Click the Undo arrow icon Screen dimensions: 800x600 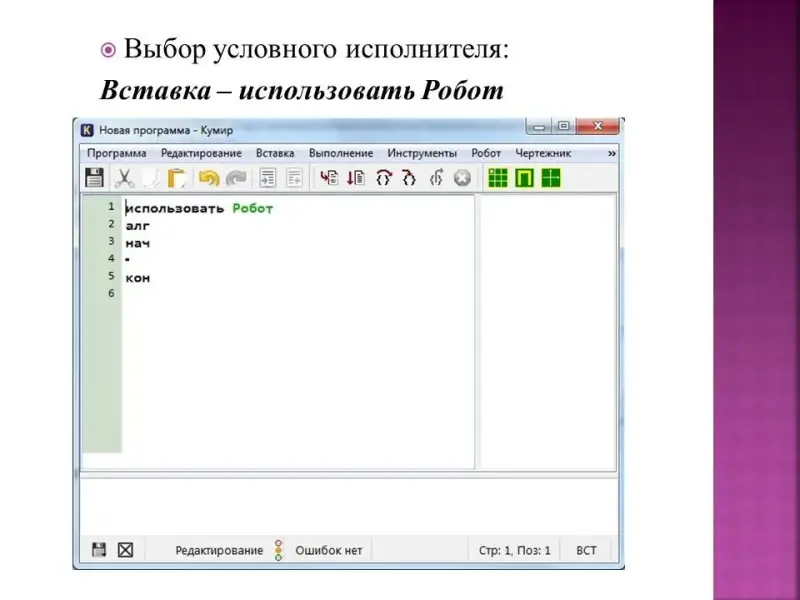point(208,179)
